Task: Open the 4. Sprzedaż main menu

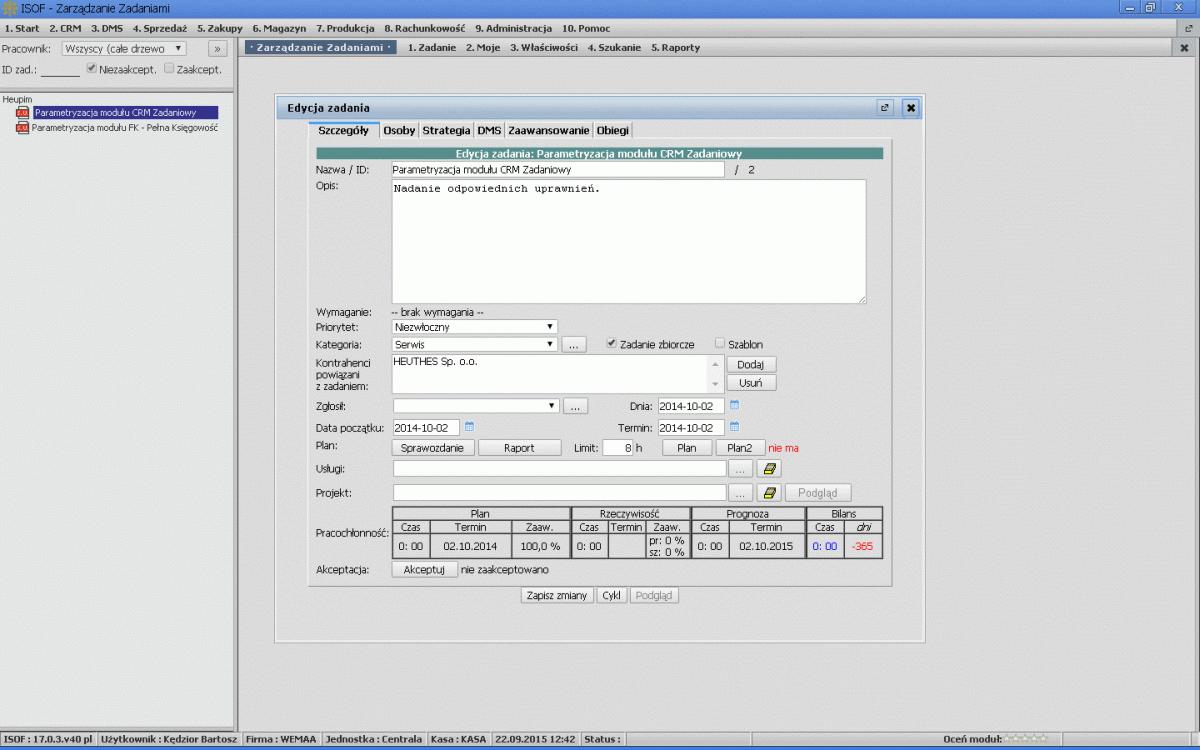Action: coord(159,29)
